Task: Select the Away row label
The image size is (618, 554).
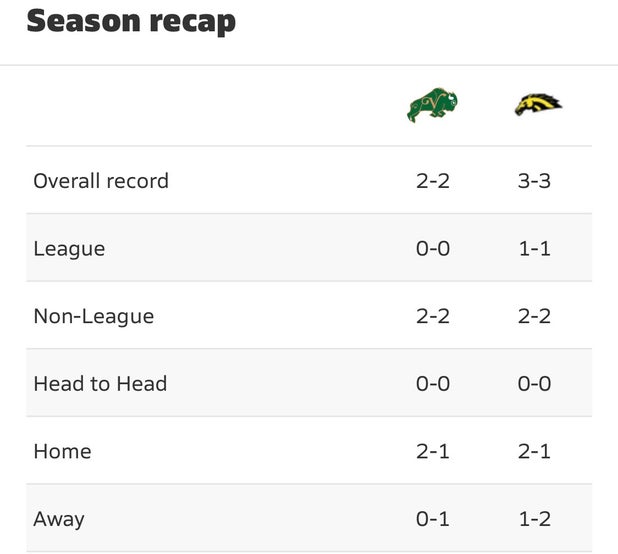Action: [x=59, y=519]
